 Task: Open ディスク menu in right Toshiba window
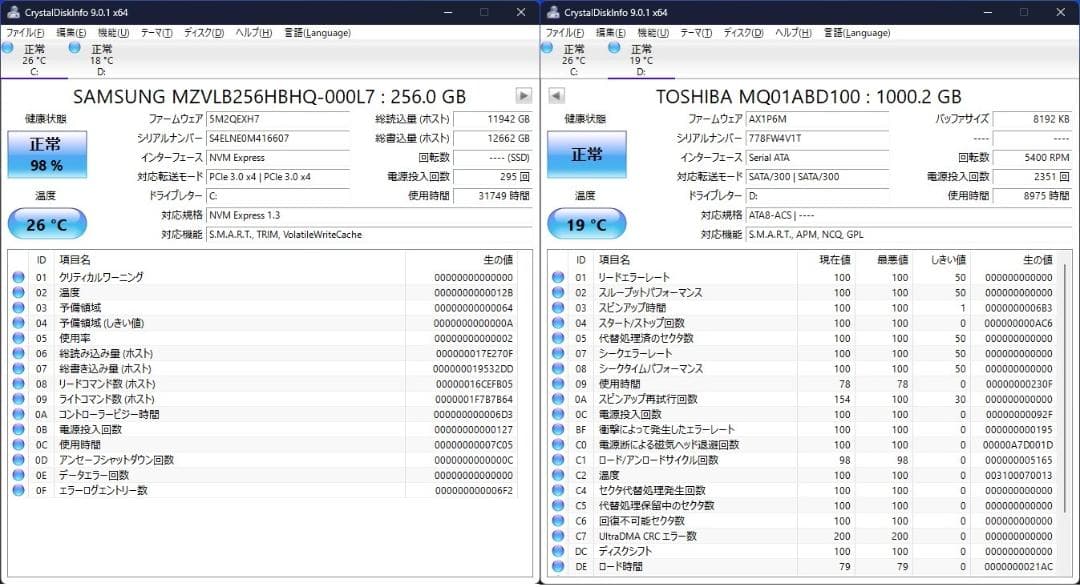click(x=743, y=32)
